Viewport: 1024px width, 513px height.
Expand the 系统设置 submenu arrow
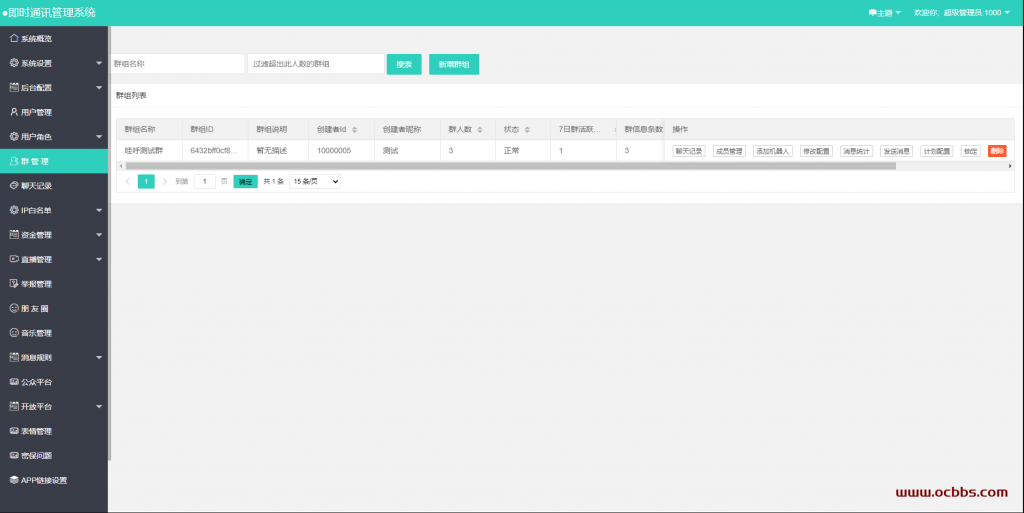[99, 63]
